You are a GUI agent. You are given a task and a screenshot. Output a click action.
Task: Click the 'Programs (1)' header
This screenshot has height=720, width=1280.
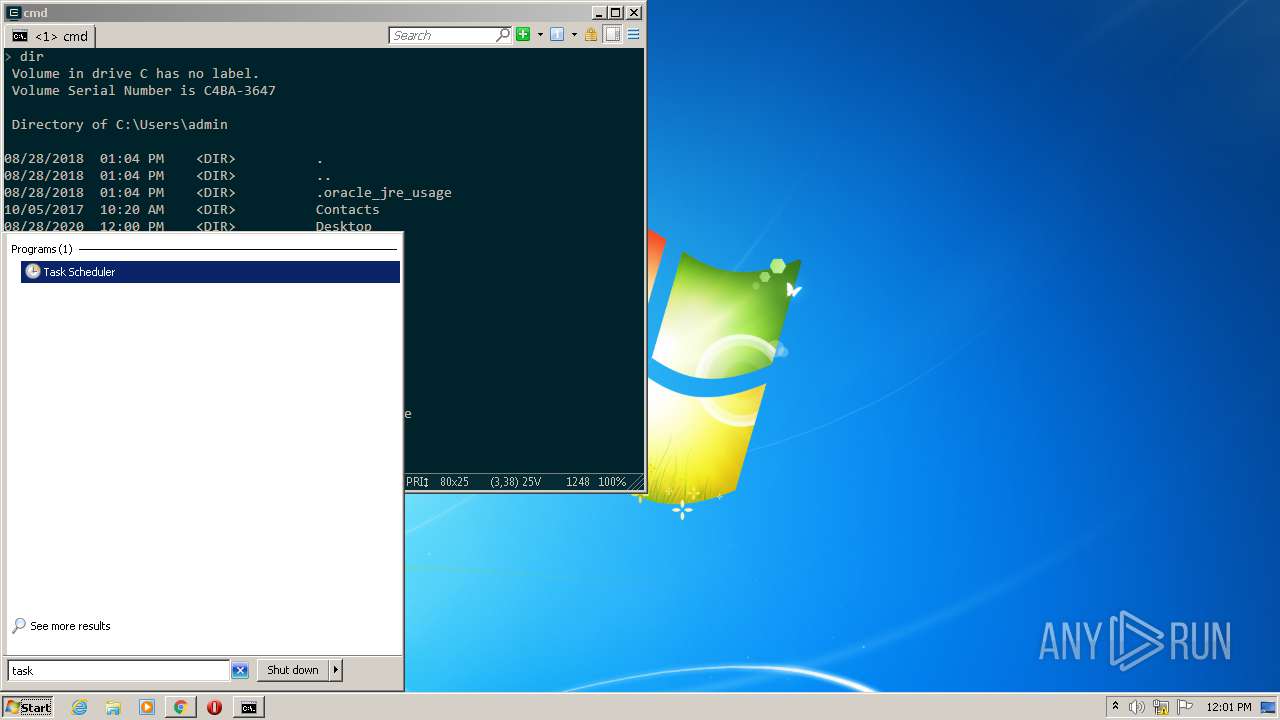[42, 249]
